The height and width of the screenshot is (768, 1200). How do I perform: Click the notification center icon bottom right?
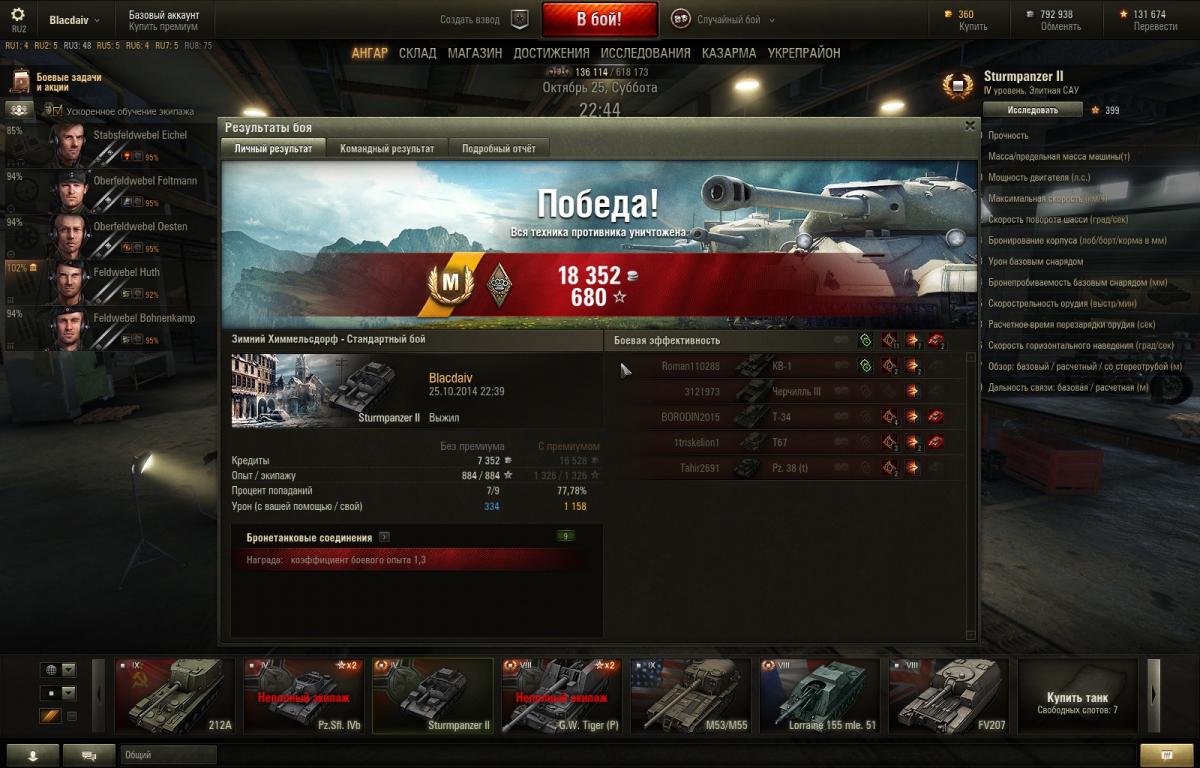pyautogui.click(x=1165, y=755)
